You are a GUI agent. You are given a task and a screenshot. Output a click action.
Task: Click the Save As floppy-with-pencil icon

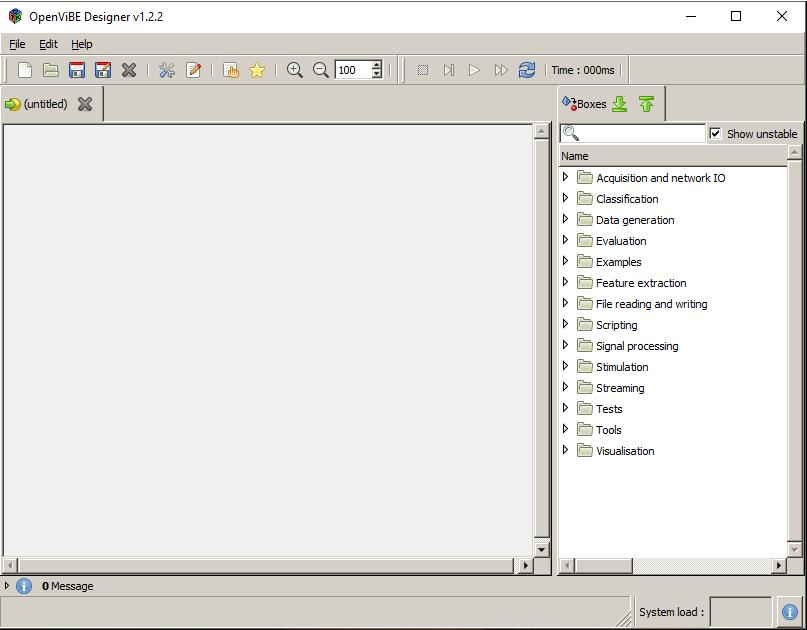(x=103, y=70)
